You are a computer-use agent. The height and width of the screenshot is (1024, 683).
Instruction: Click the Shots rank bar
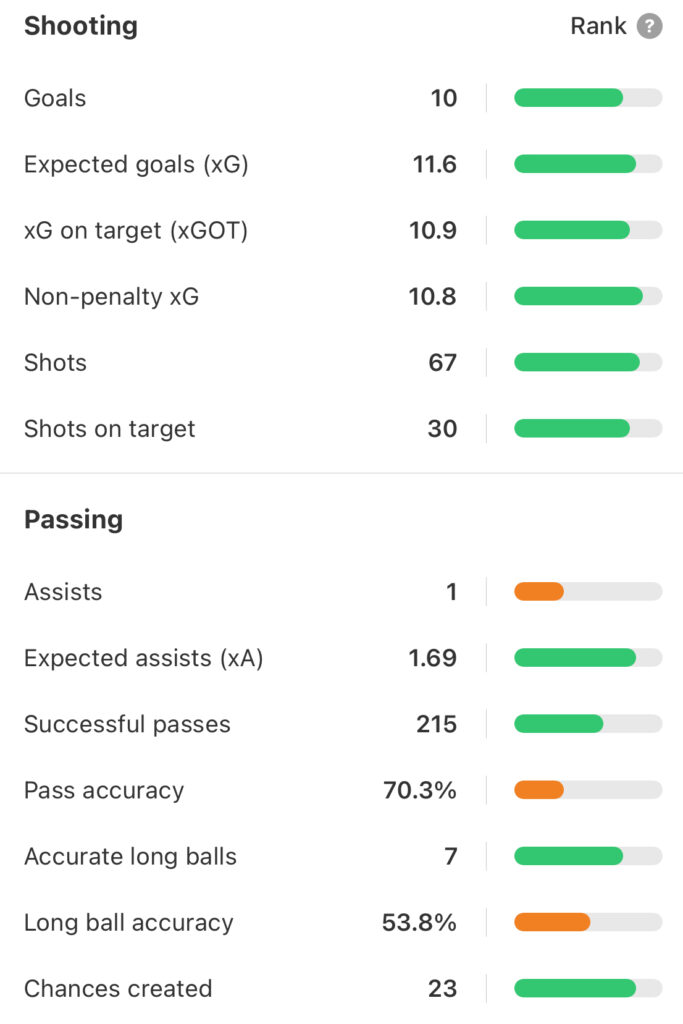pyautogui.click(x=588, y=362)
